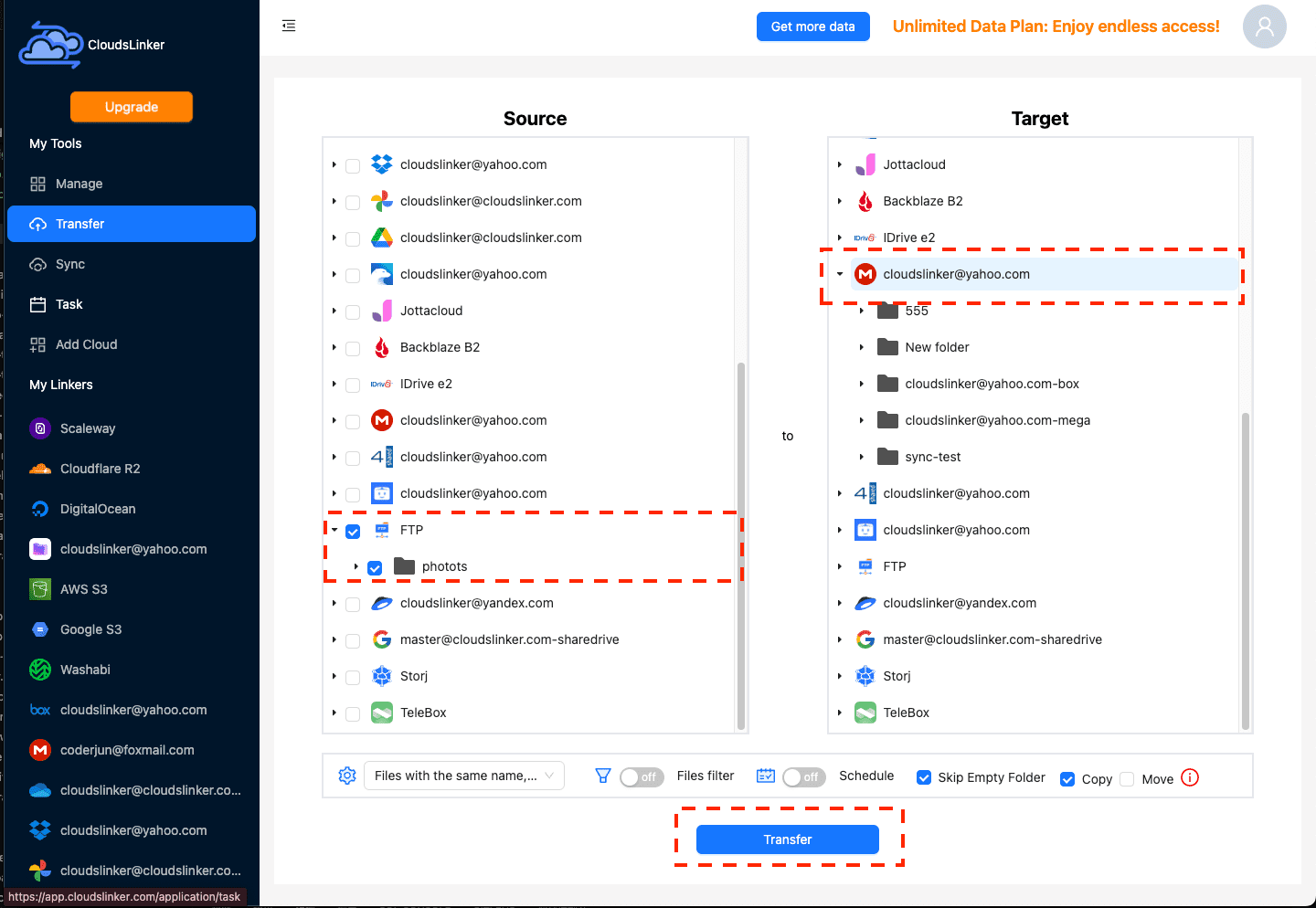Select cloudslinker@yahoo.com-box folder in Target
The image size is (1316, 908).
pos(992,384)
